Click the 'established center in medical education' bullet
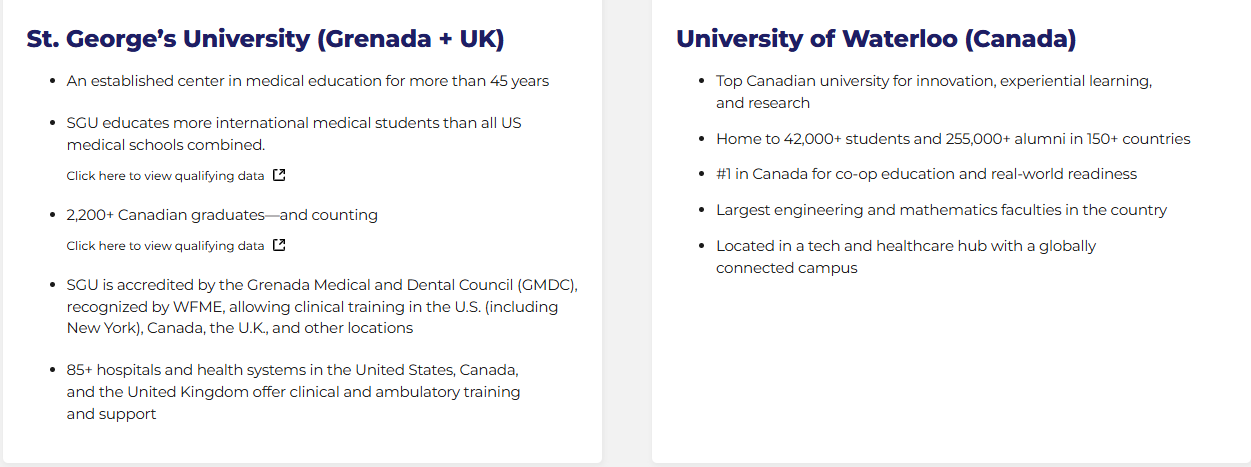Image resolution: width=1251 pixels, height=467 pixels. (308, 81)
